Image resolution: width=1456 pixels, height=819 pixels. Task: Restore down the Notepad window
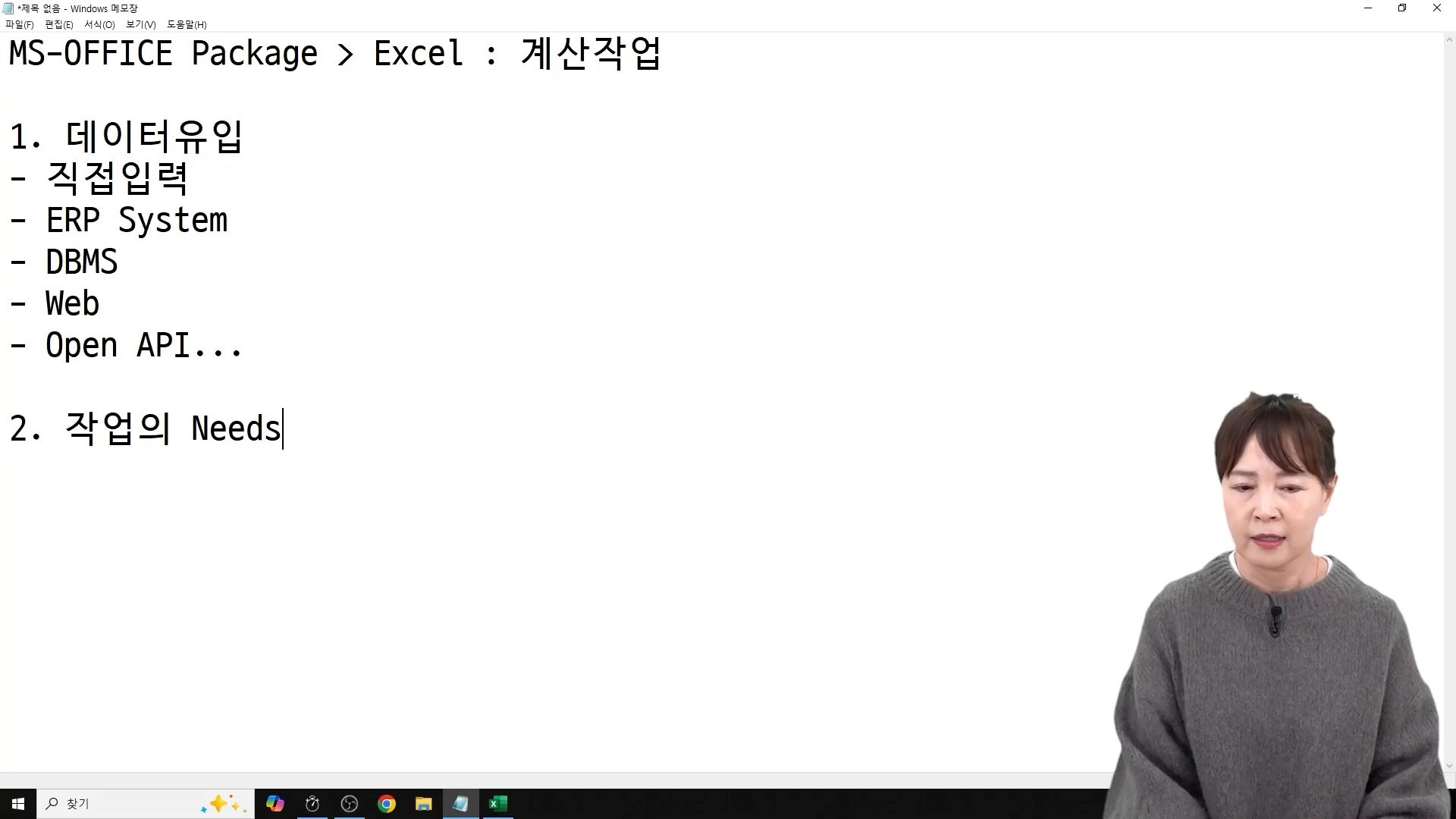1401,8
